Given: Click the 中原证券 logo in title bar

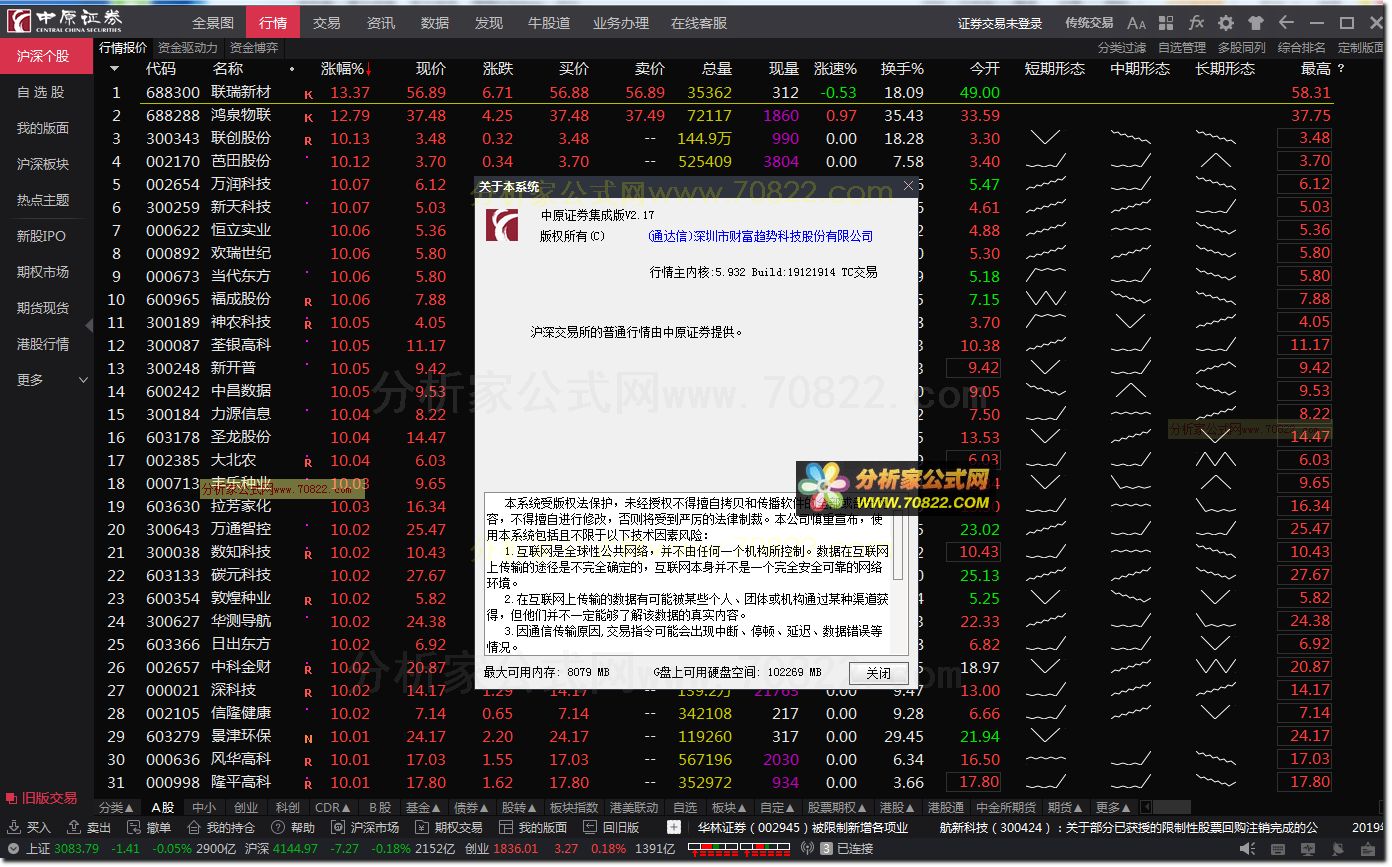Looking at the screenshot, I should click(64, 21).
